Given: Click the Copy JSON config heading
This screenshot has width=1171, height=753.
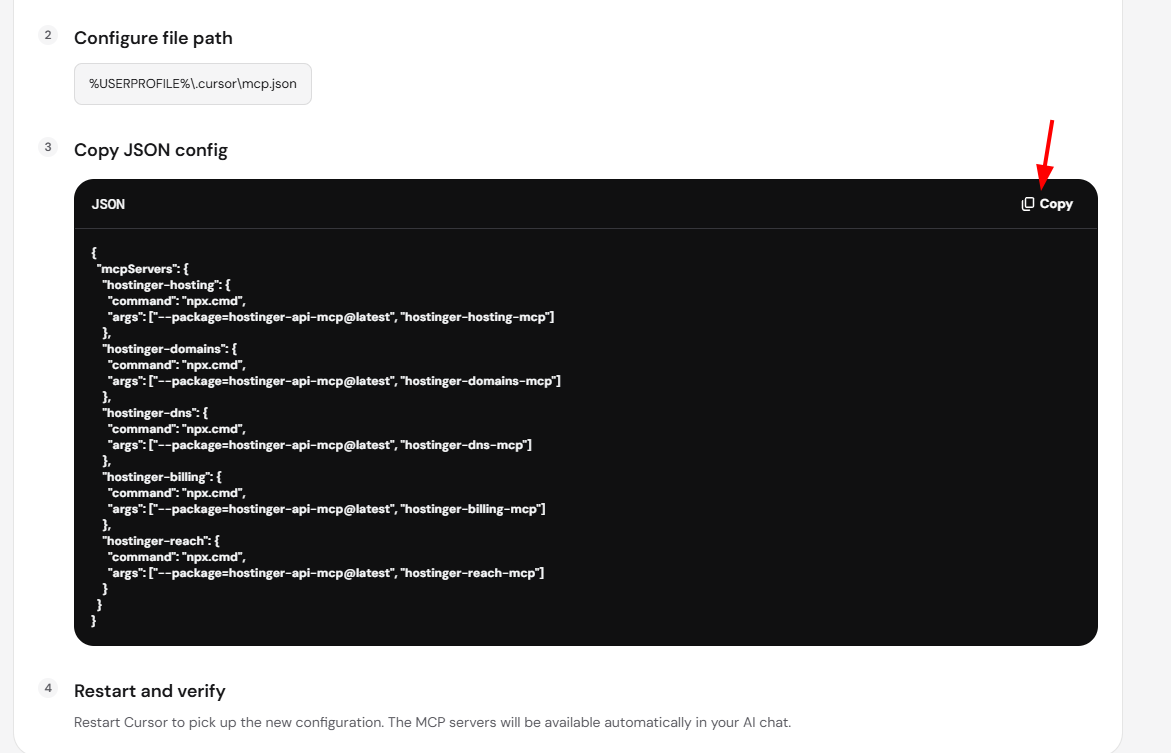Looking at the screenshot, I should click(x=151, y=150).
